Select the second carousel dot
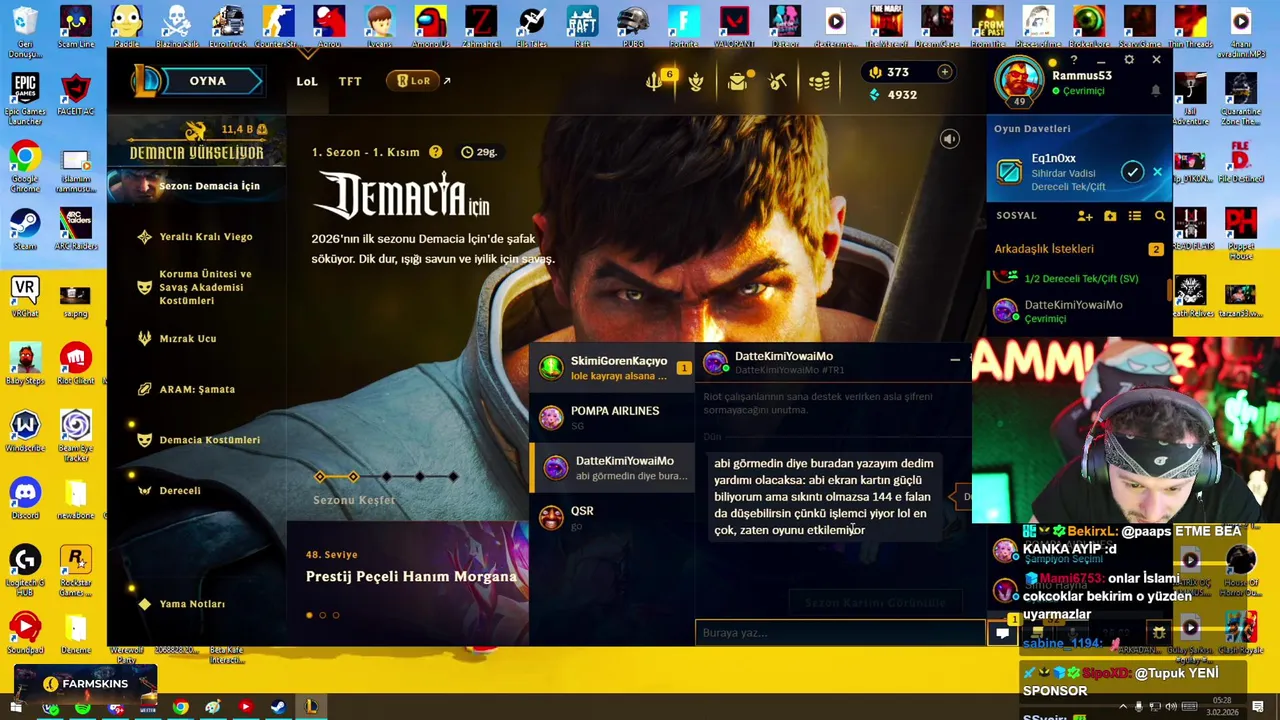Image resolution: width=1280 pixels, height=720 pixels. click(x=322, y=615)
